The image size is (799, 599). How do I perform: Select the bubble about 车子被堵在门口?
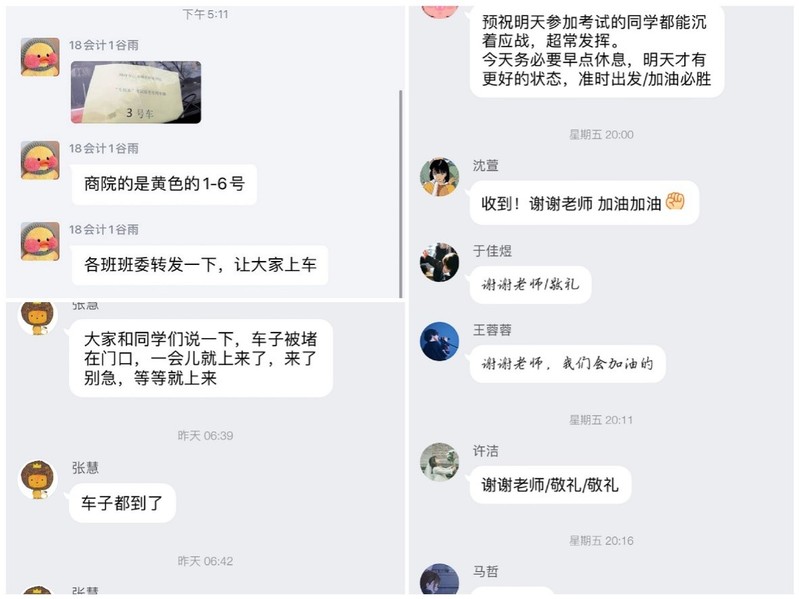pyautogui.click(x=201, y=359)
